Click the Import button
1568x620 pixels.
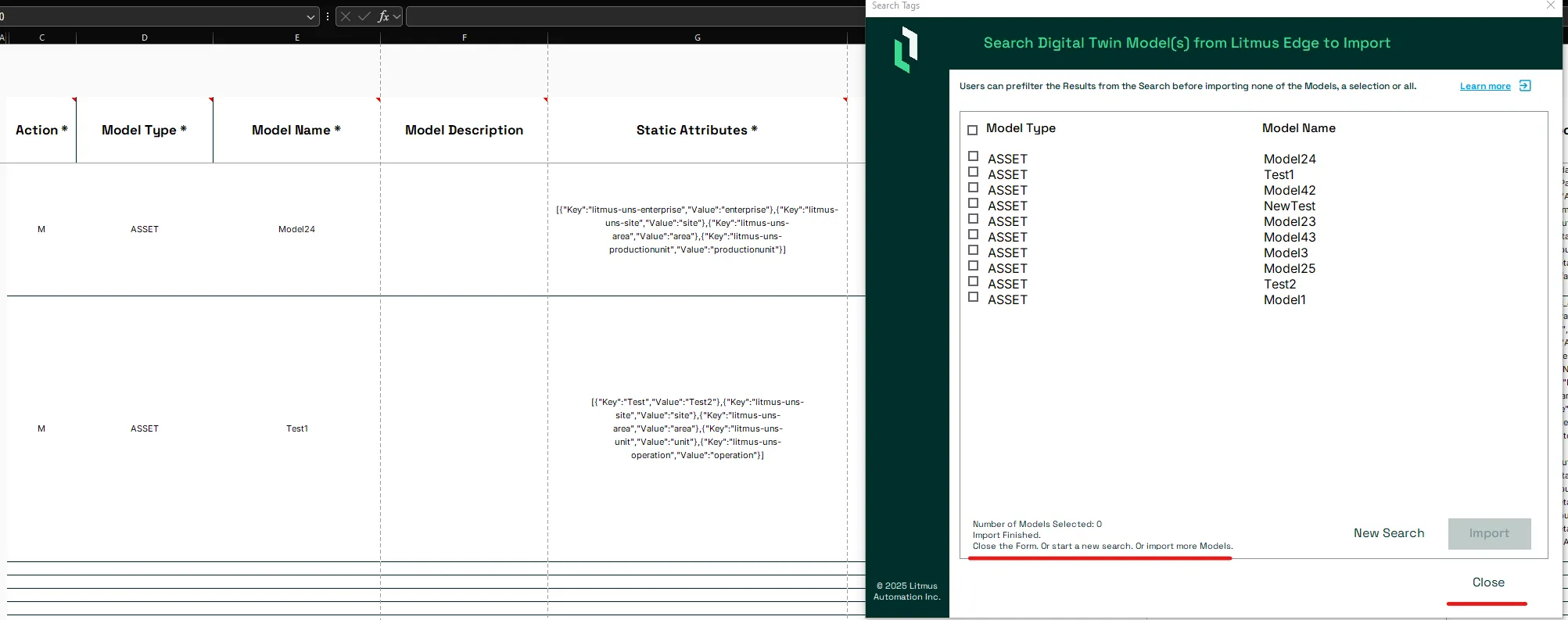1489,533
